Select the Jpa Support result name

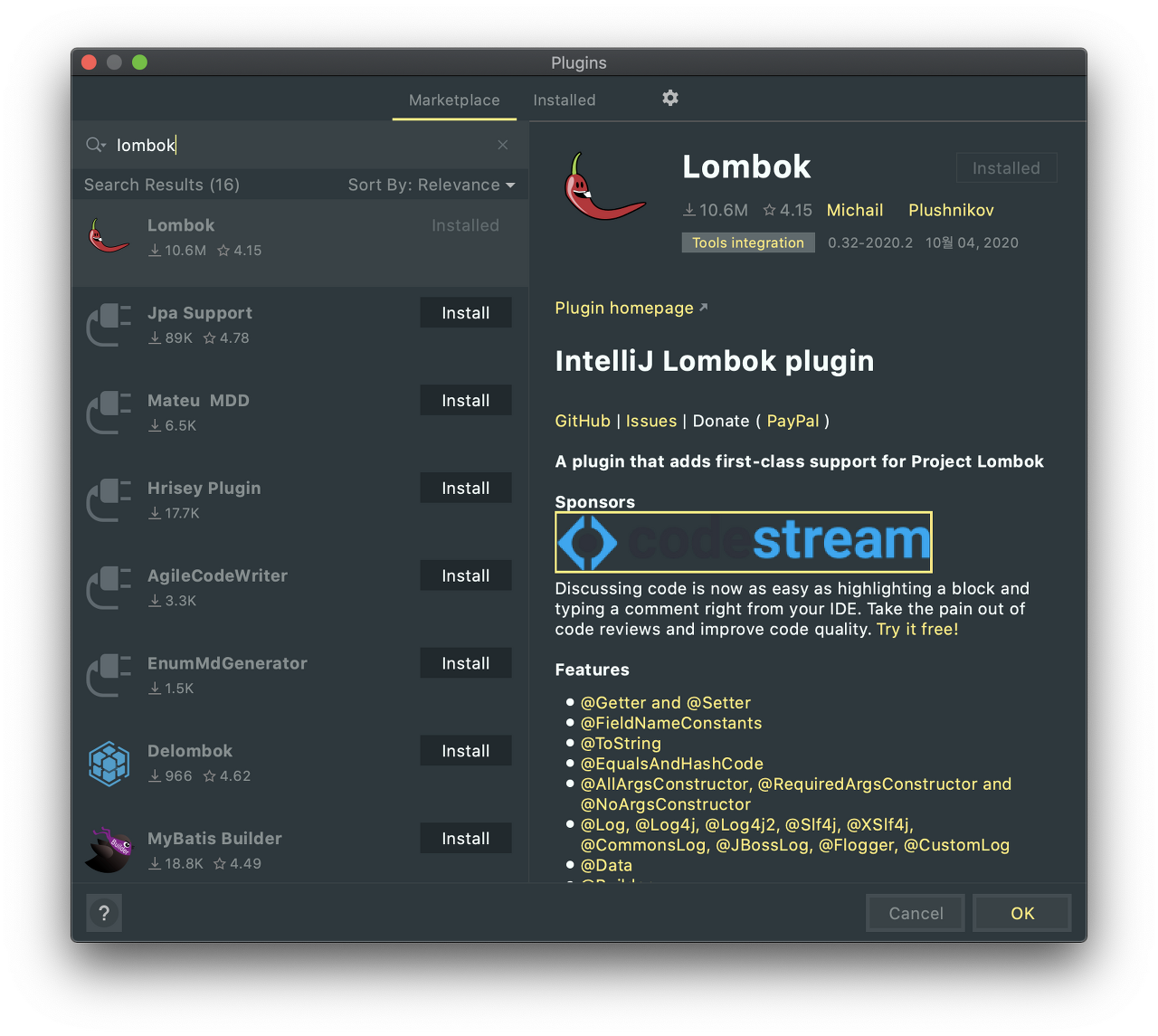pos(200,313)
